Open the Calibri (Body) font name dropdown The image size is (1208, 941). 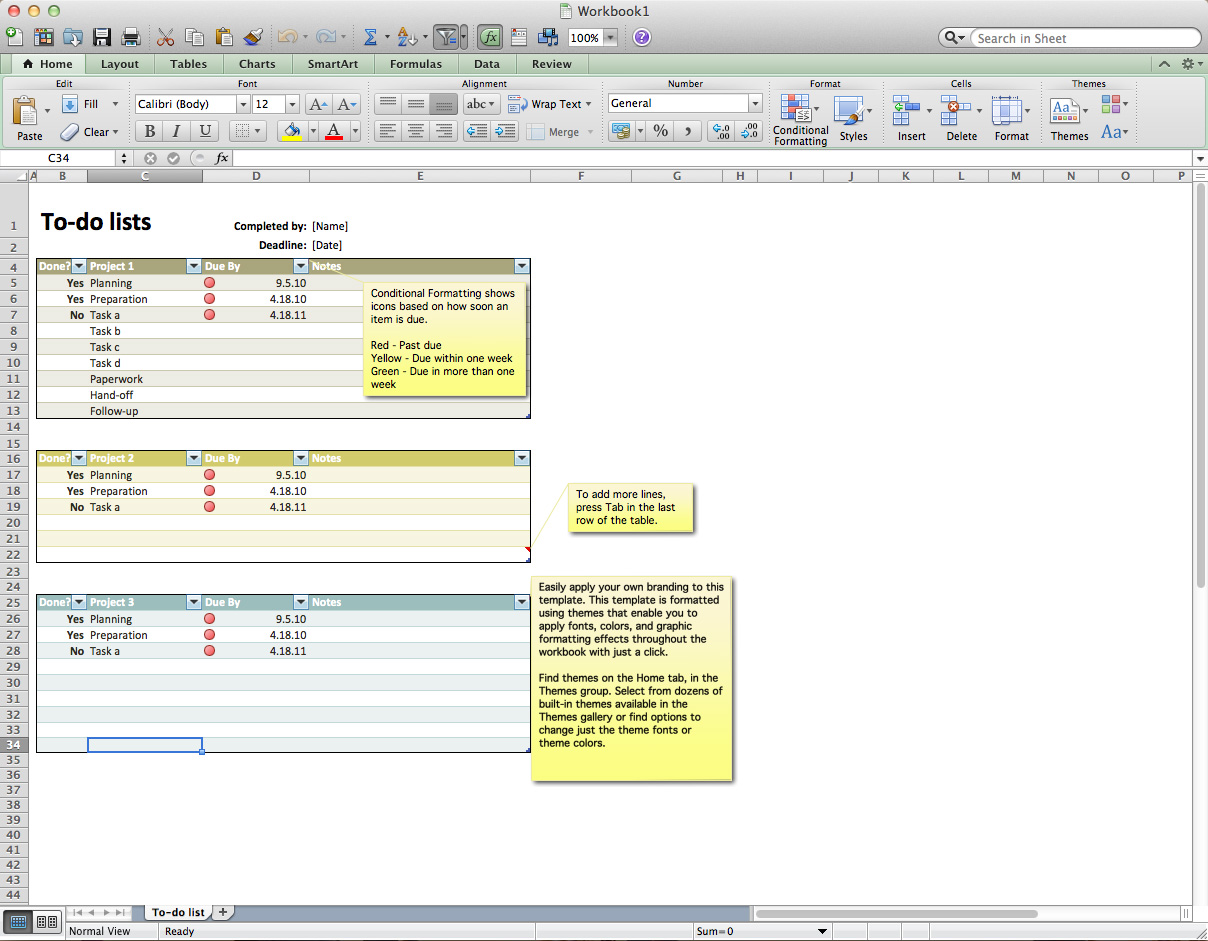(242, 104)
